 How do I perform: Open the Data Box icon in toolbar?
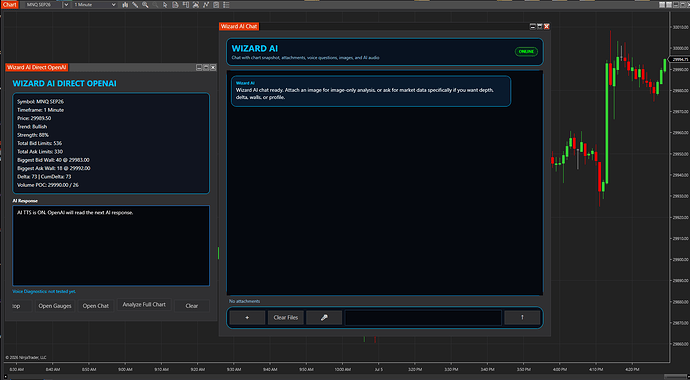[175, 5]
